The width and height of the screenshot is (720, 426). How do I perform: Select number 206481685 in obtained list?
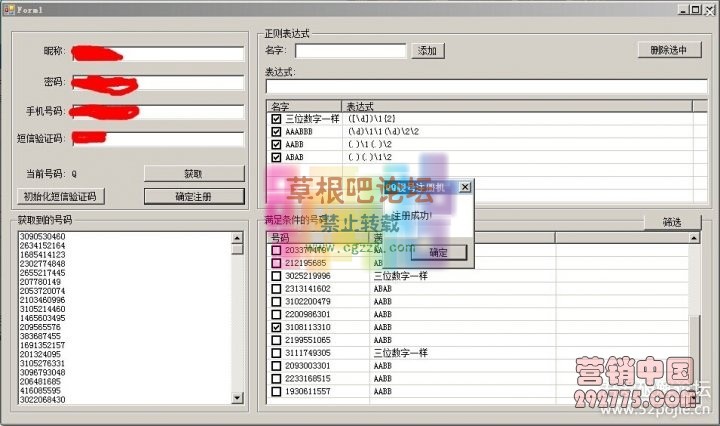[x=40, y=381]
